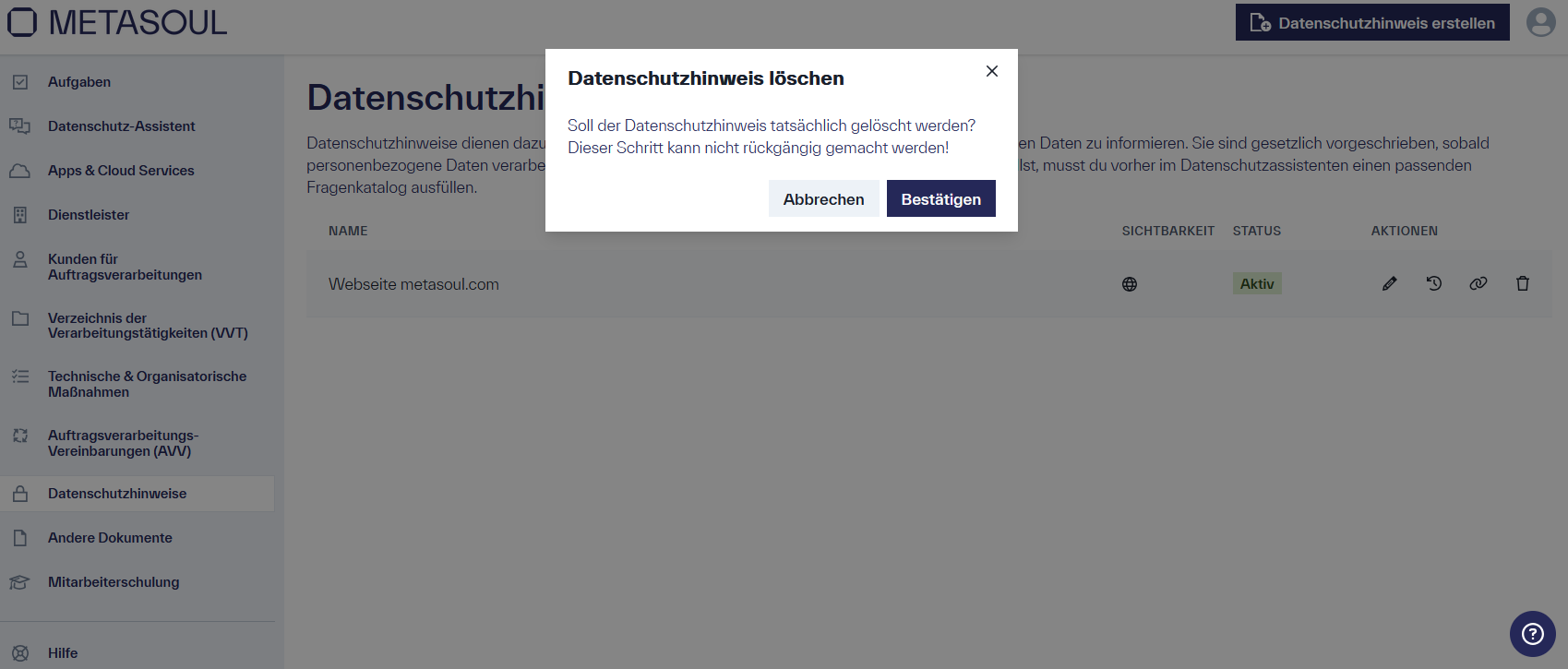Cancel deletion via Abbrechen button
Viewport: 1568px width, 669px height.
coord(823,198)
